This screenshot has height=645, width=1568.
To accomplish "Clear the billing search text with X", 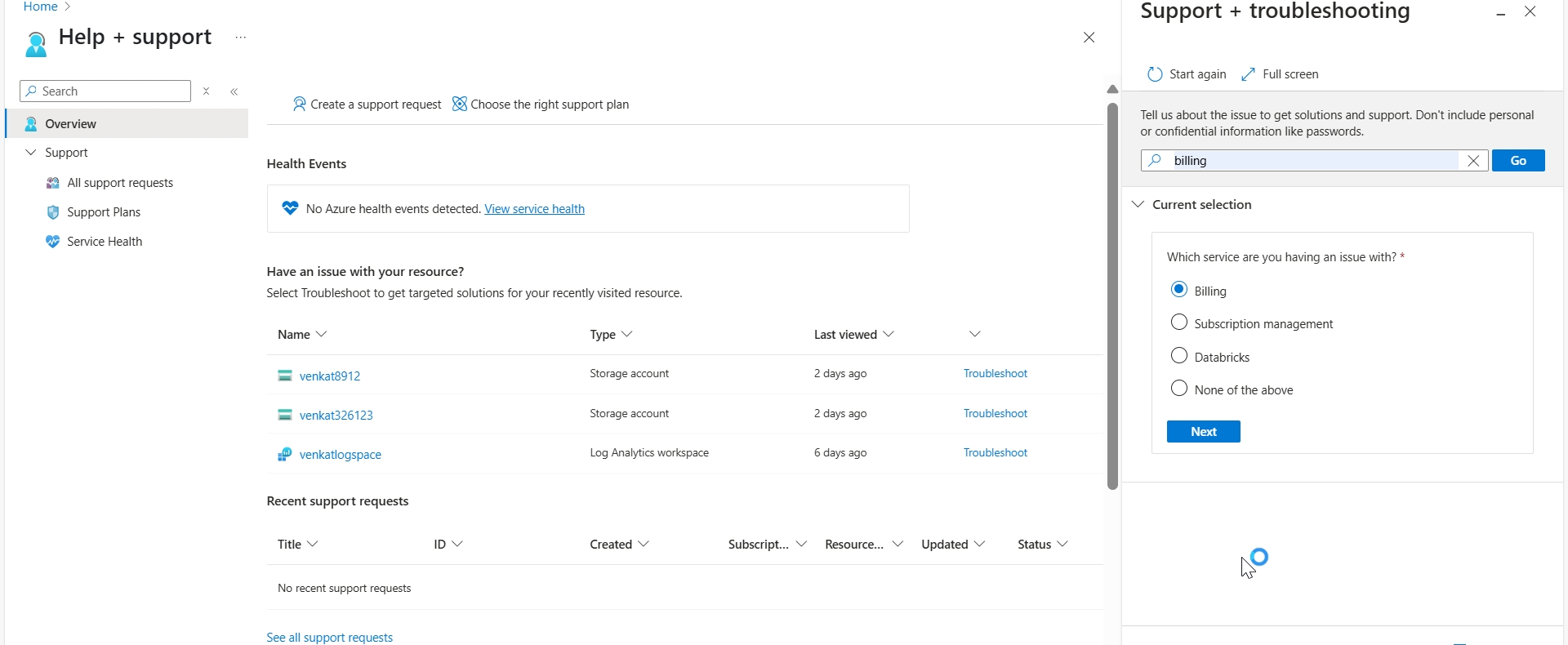I will click(1473, 161).
